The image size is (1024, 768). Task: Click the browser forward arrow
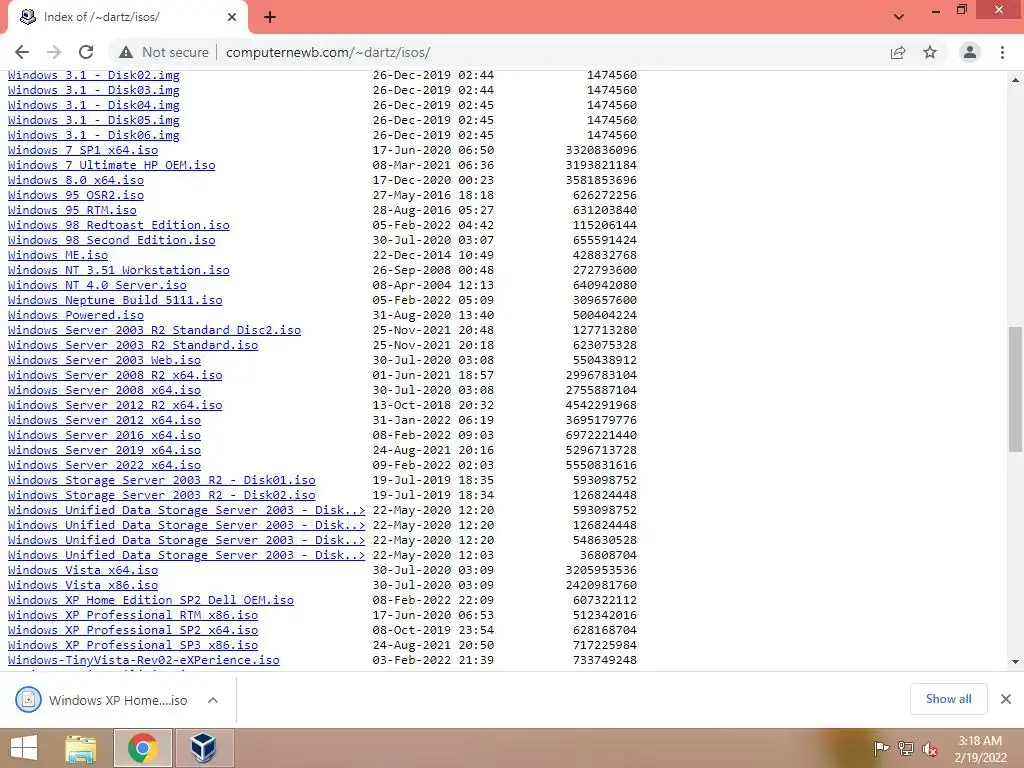pos(54,52)
